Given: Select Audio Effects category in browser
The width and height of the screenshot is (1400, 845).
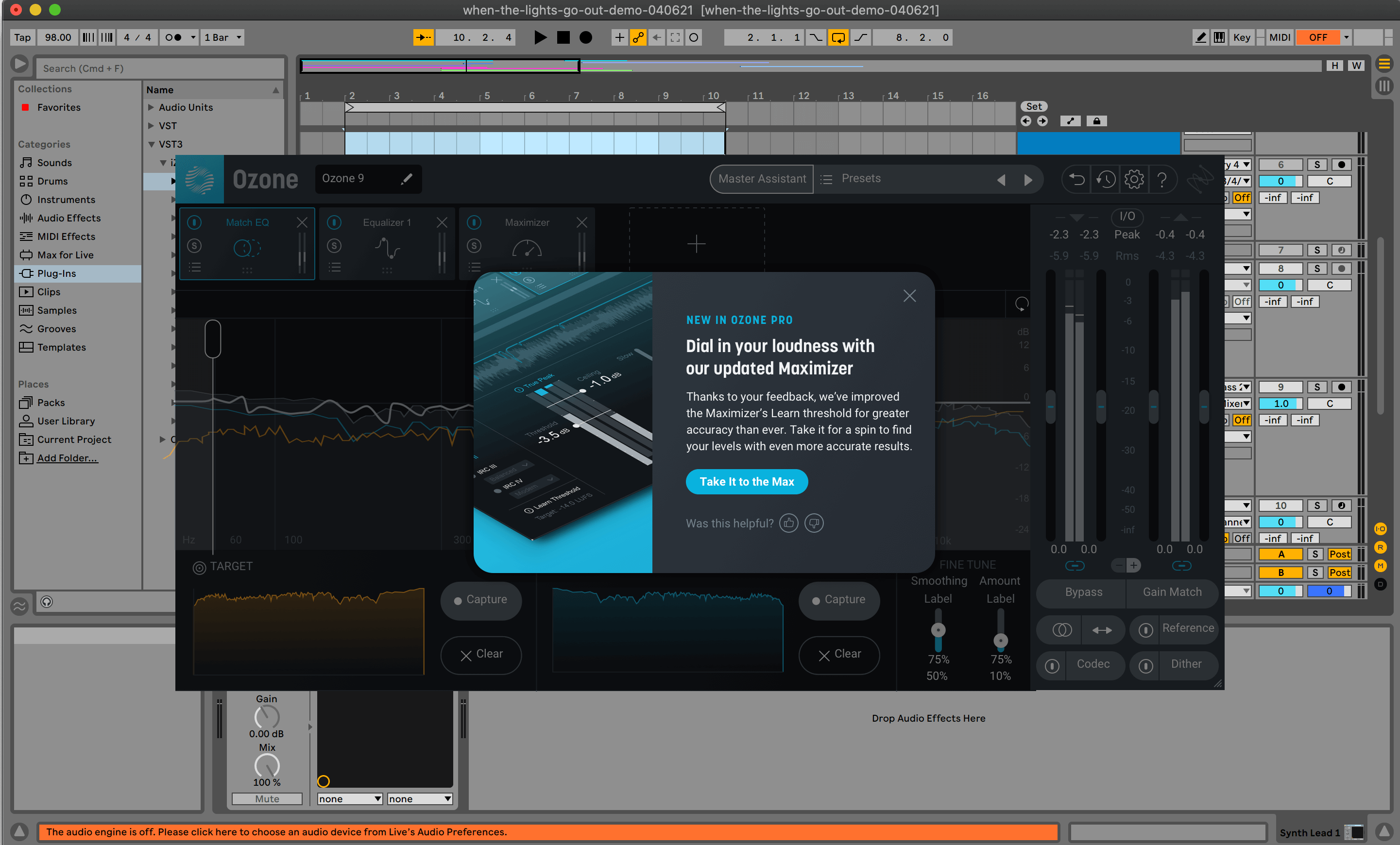Looking at the screenshot, I should (69, 218).
